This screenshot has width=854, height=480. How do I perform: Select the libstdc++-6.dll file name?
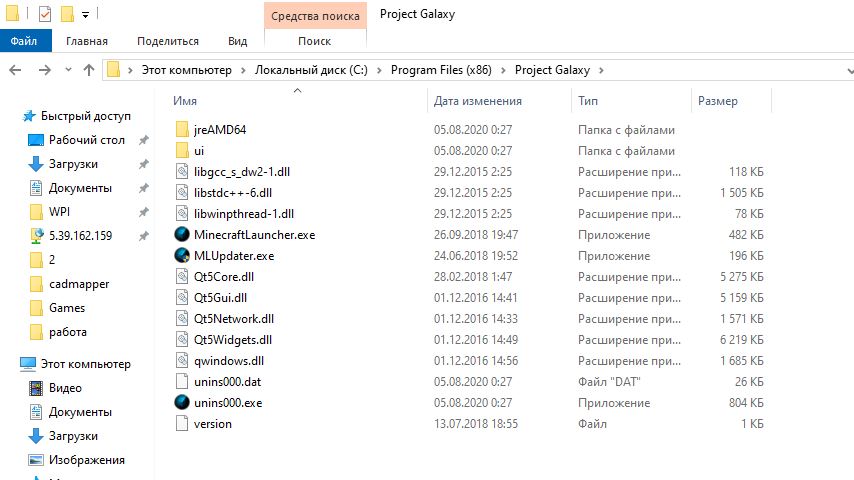click(x=233, y=192)
